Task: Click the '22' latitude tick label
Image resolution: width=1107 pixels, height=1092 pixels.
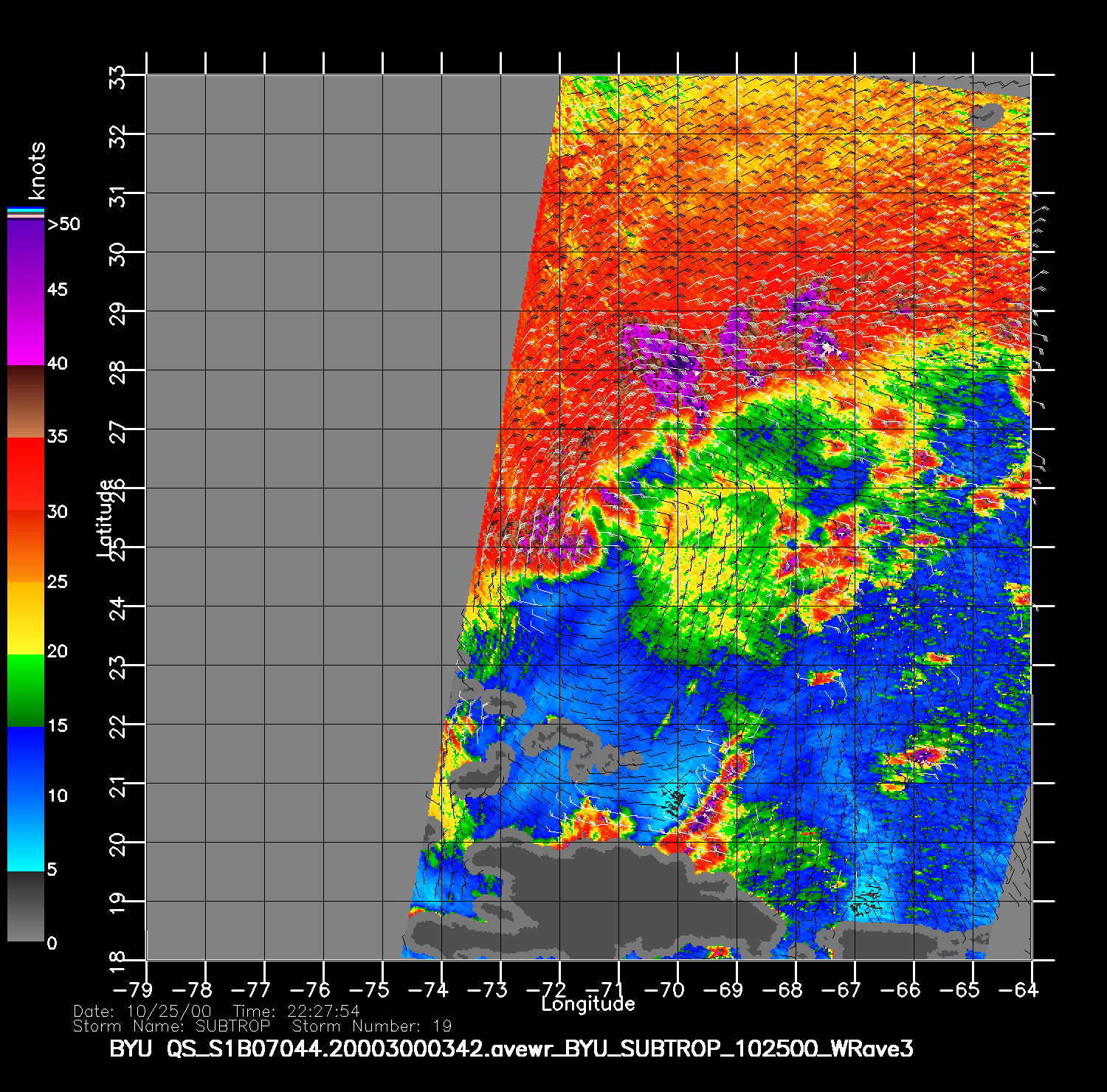Action: (118, 725)
